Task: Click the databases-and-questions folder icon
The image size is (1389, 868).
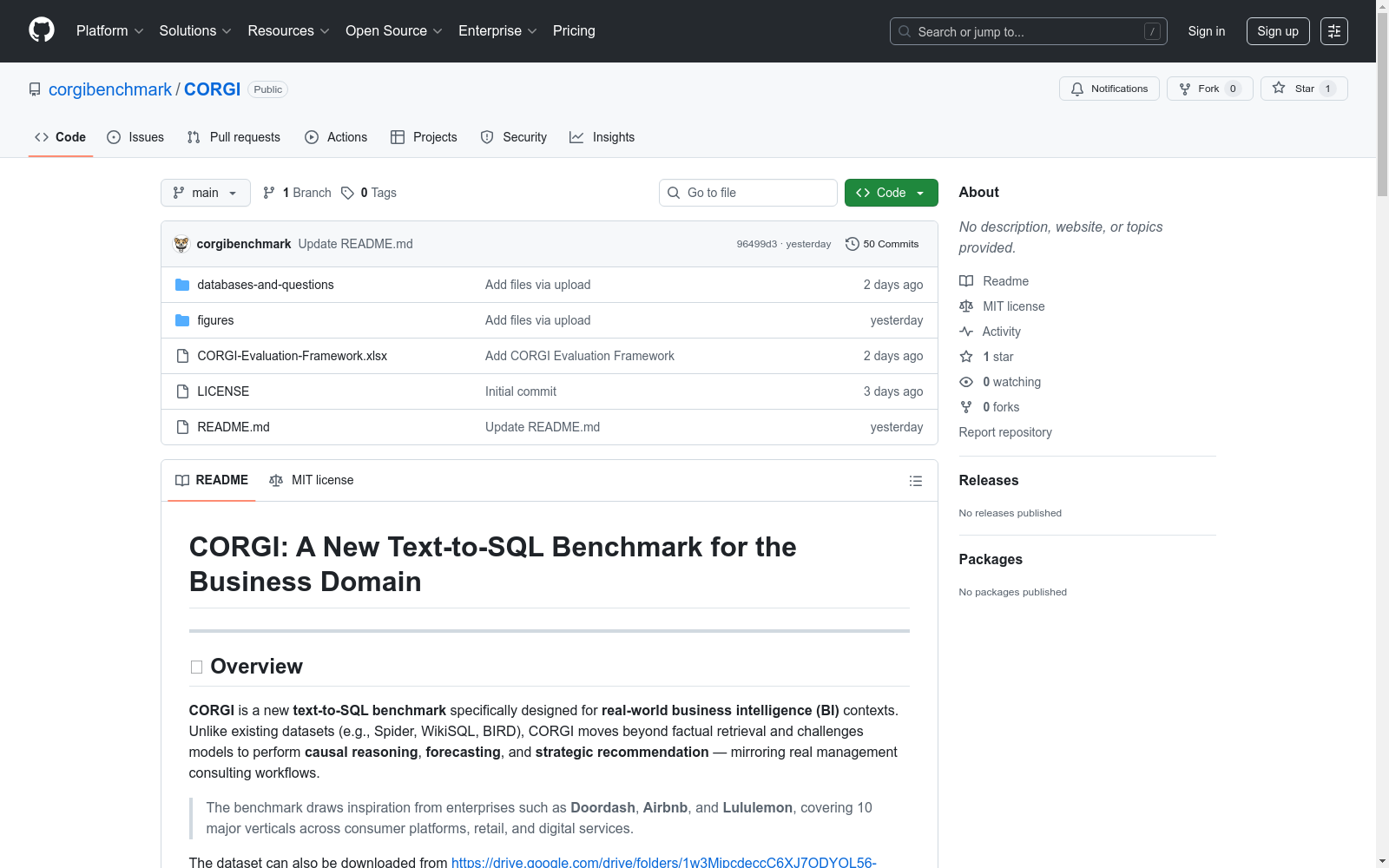Action: point(182,285)
